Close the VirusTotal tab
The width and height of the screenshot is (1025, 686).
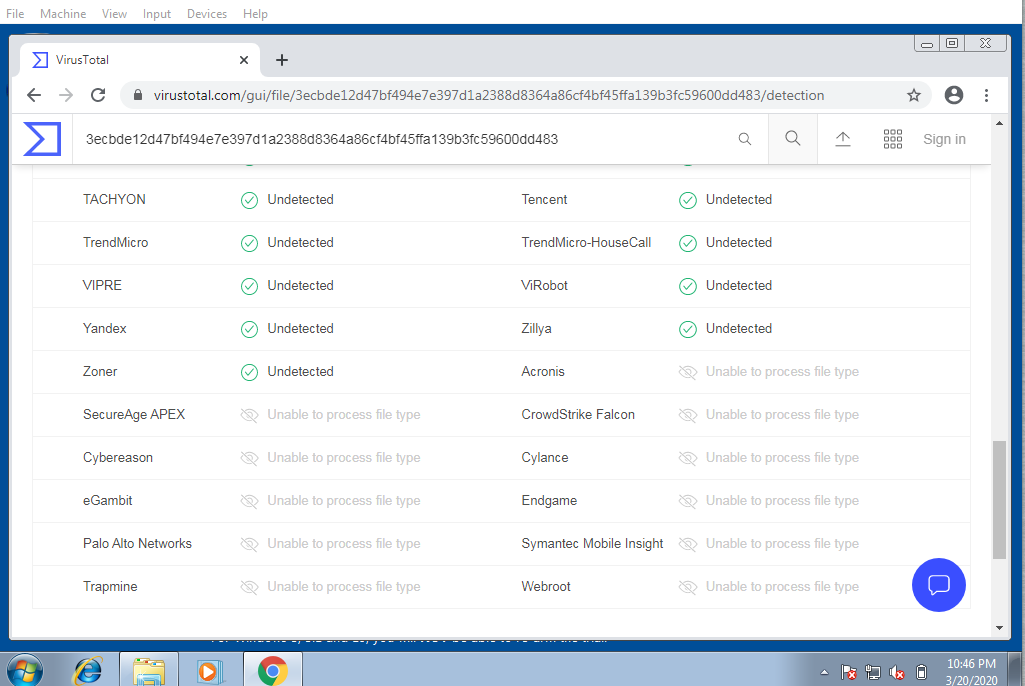(244, 60)
